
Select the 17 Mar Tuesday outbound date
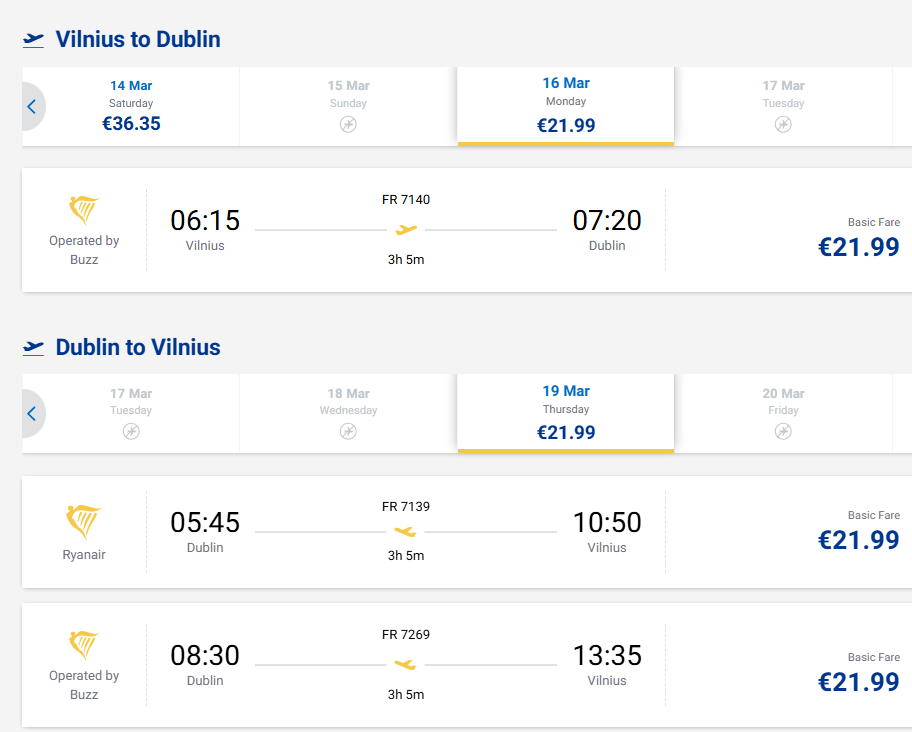pos(783,106)
